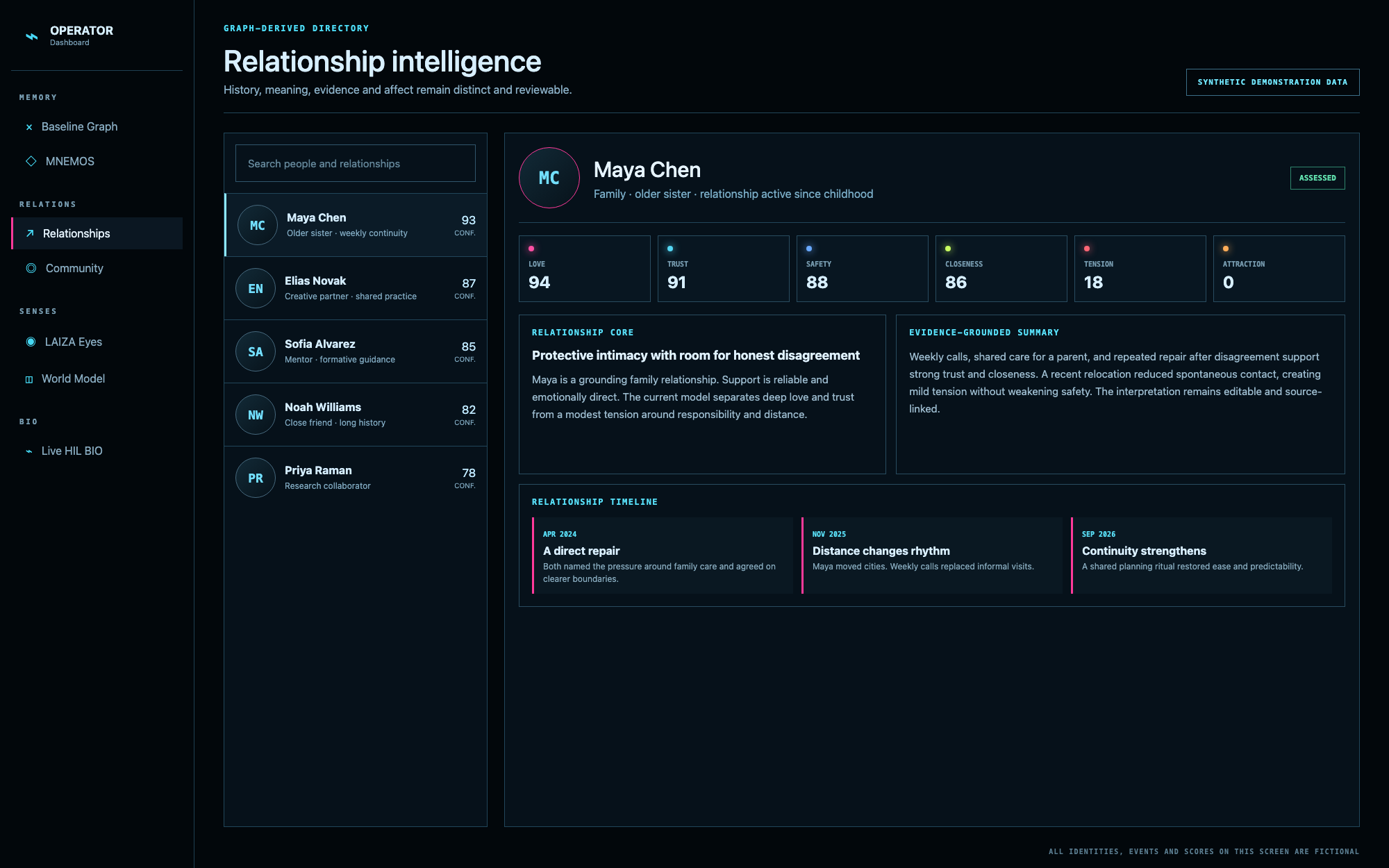This screenshot has width=1389, height=868.
Task: Click the Assessed status badge
Action: [1317, 178]
